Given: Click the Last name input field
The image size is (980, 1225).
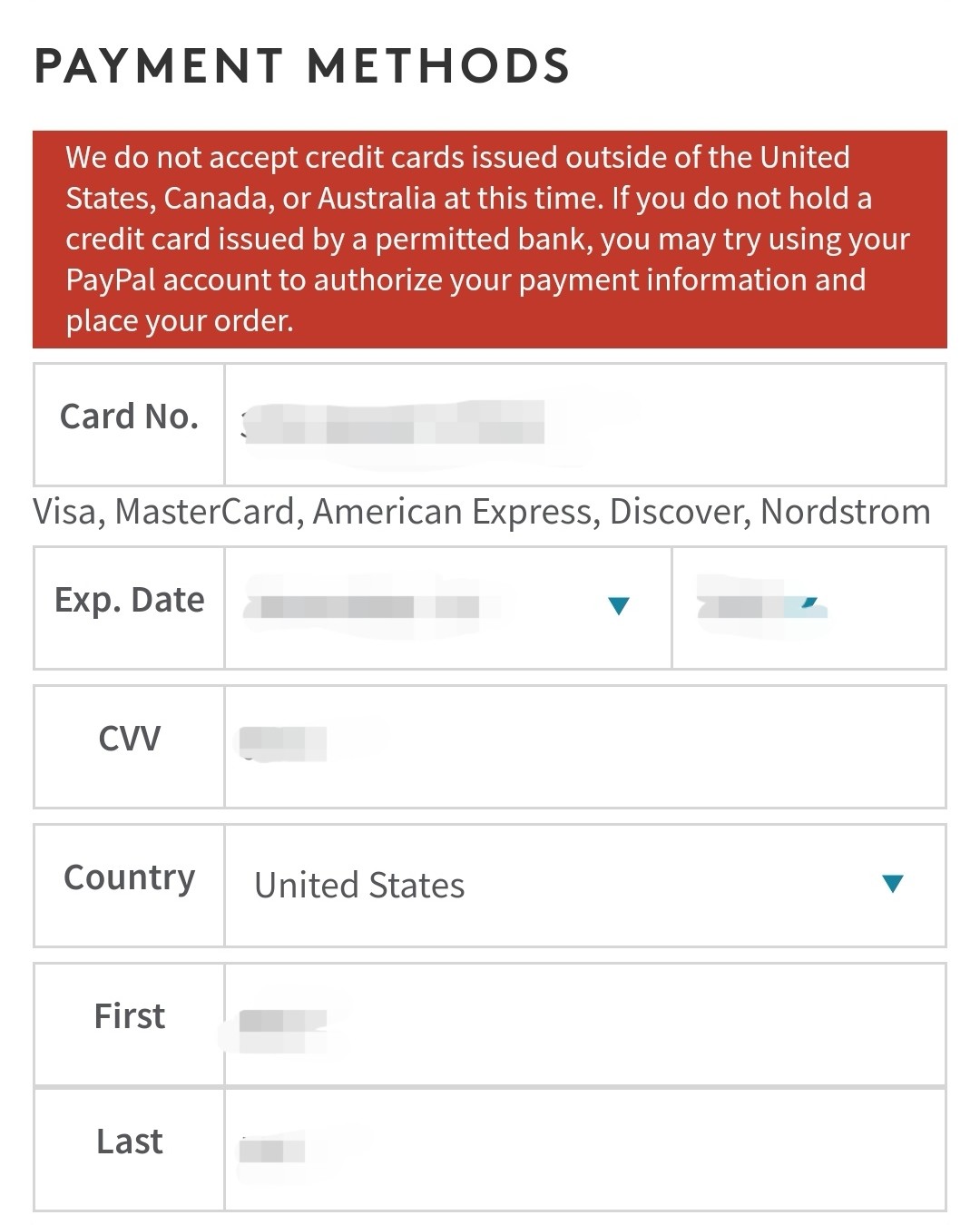Looking at the screenshot, I should click(585, 1150).
